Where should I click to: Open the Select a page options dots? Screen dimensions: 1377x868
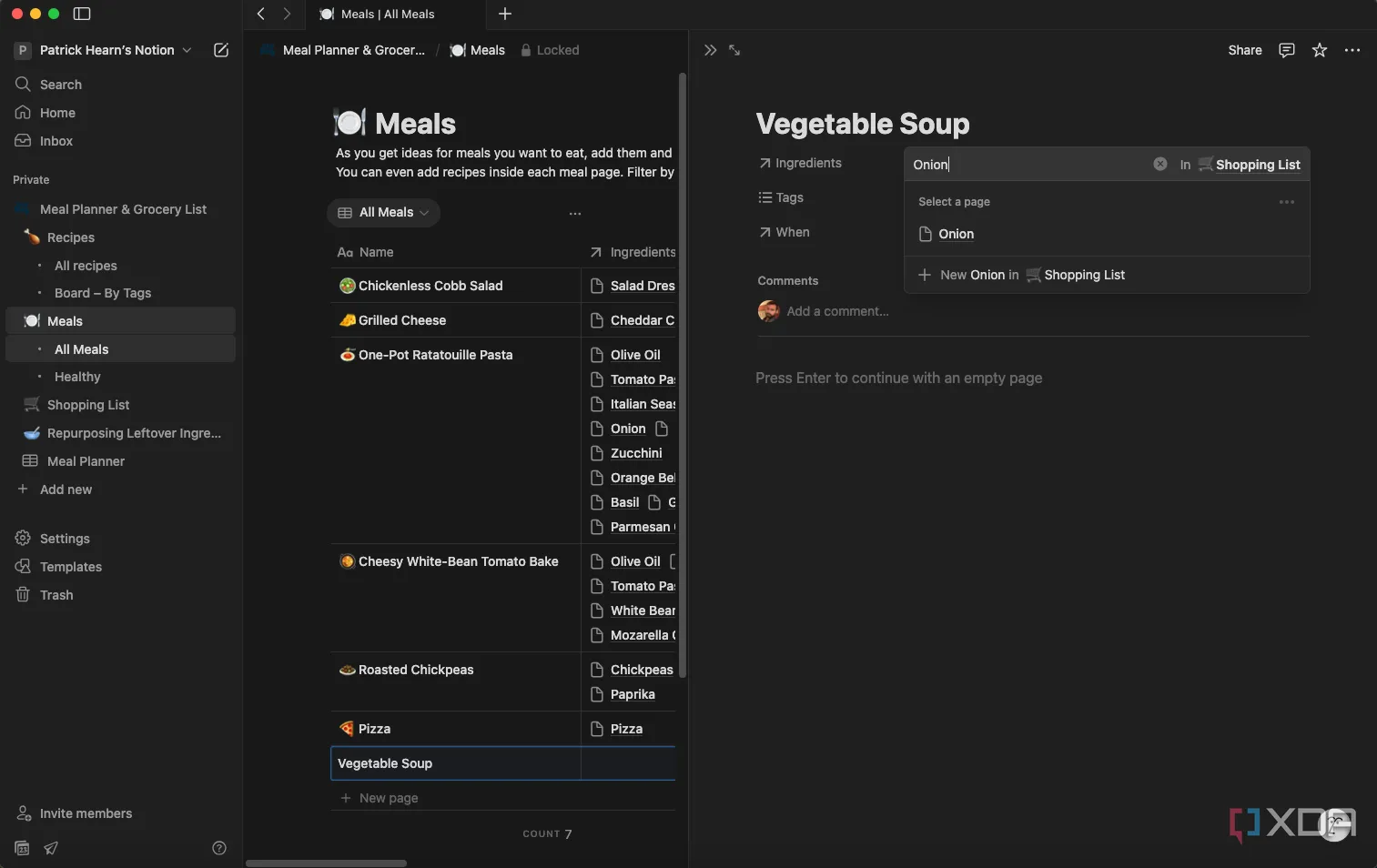[1287, 202]
